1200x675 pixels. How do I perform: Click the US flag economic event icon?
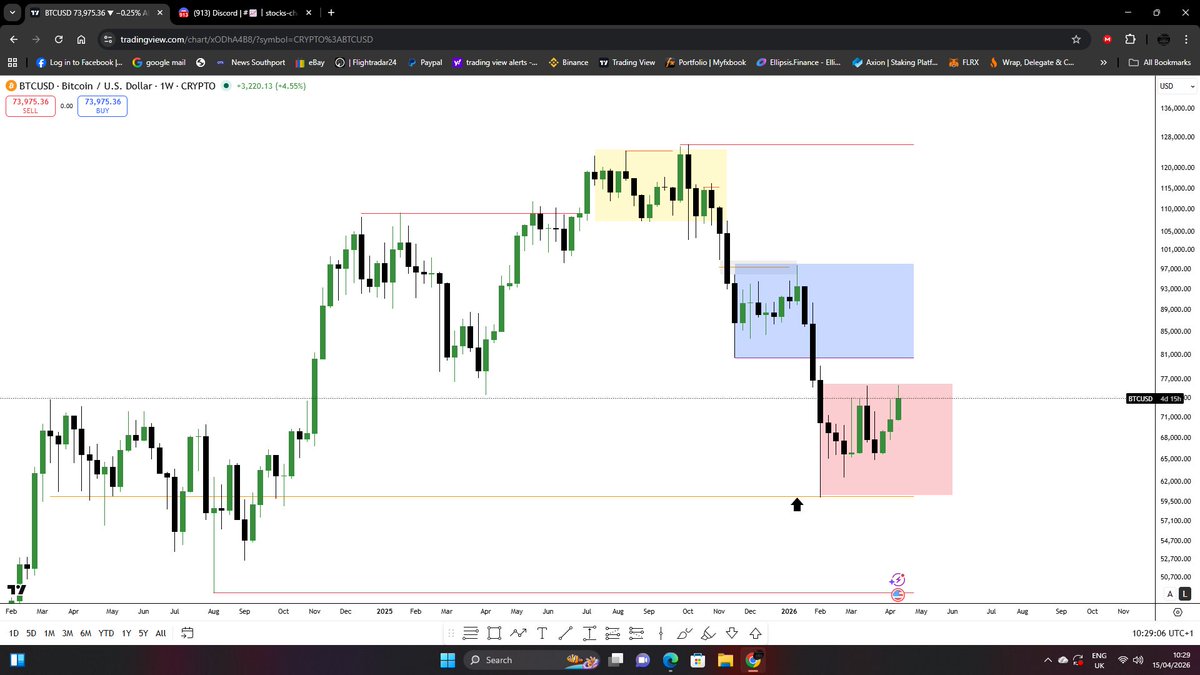coord(897,594)
